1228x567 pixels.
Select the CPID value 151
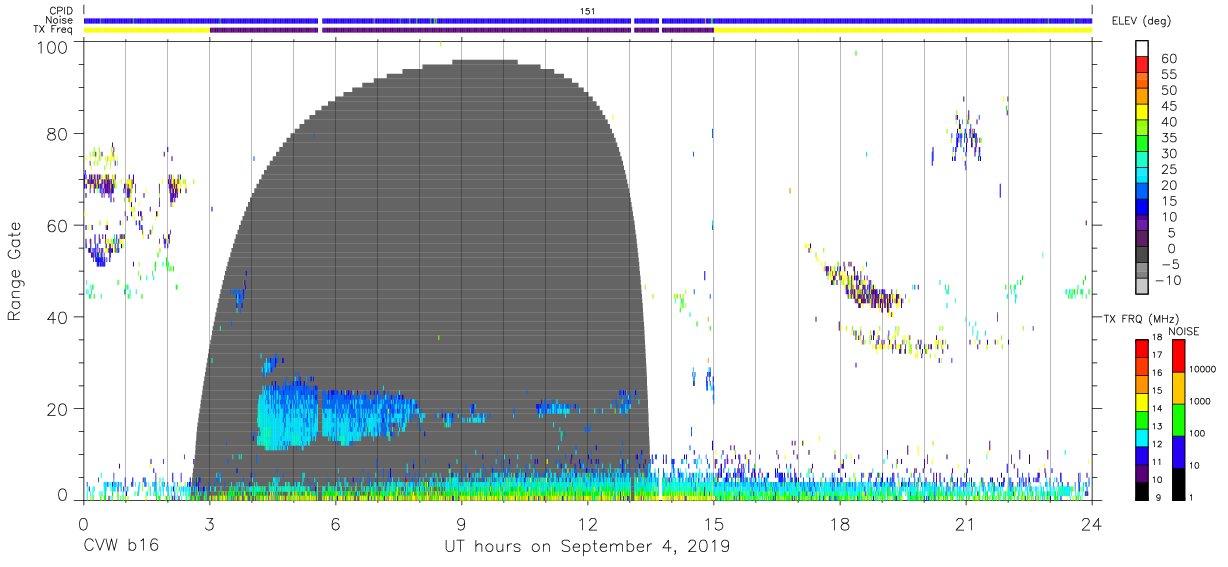[588, 10]
